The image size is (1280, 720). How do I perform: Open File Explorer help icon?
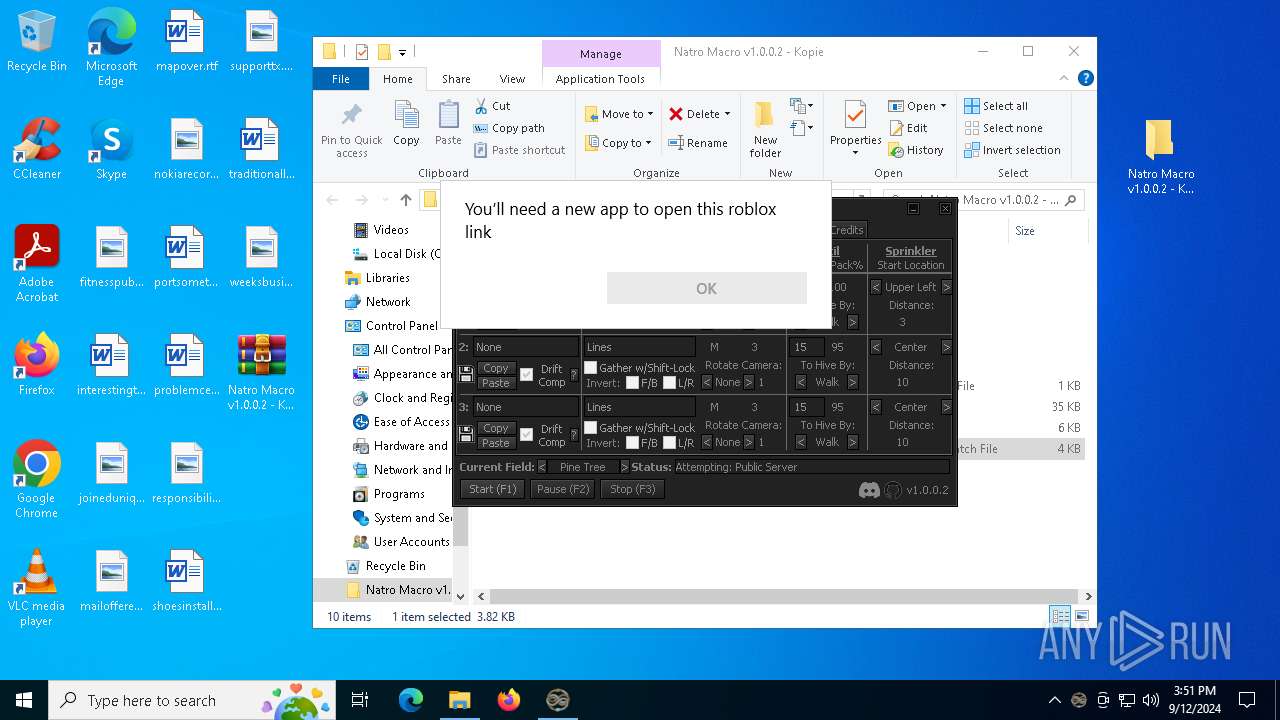point(1085,78)
